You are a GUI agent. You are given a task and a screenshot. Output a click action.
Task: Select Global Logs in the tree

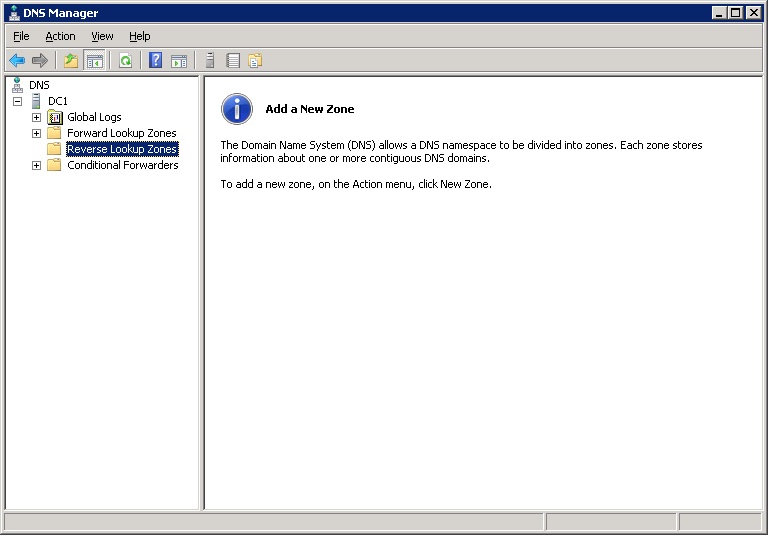click(x=94, y=117)
